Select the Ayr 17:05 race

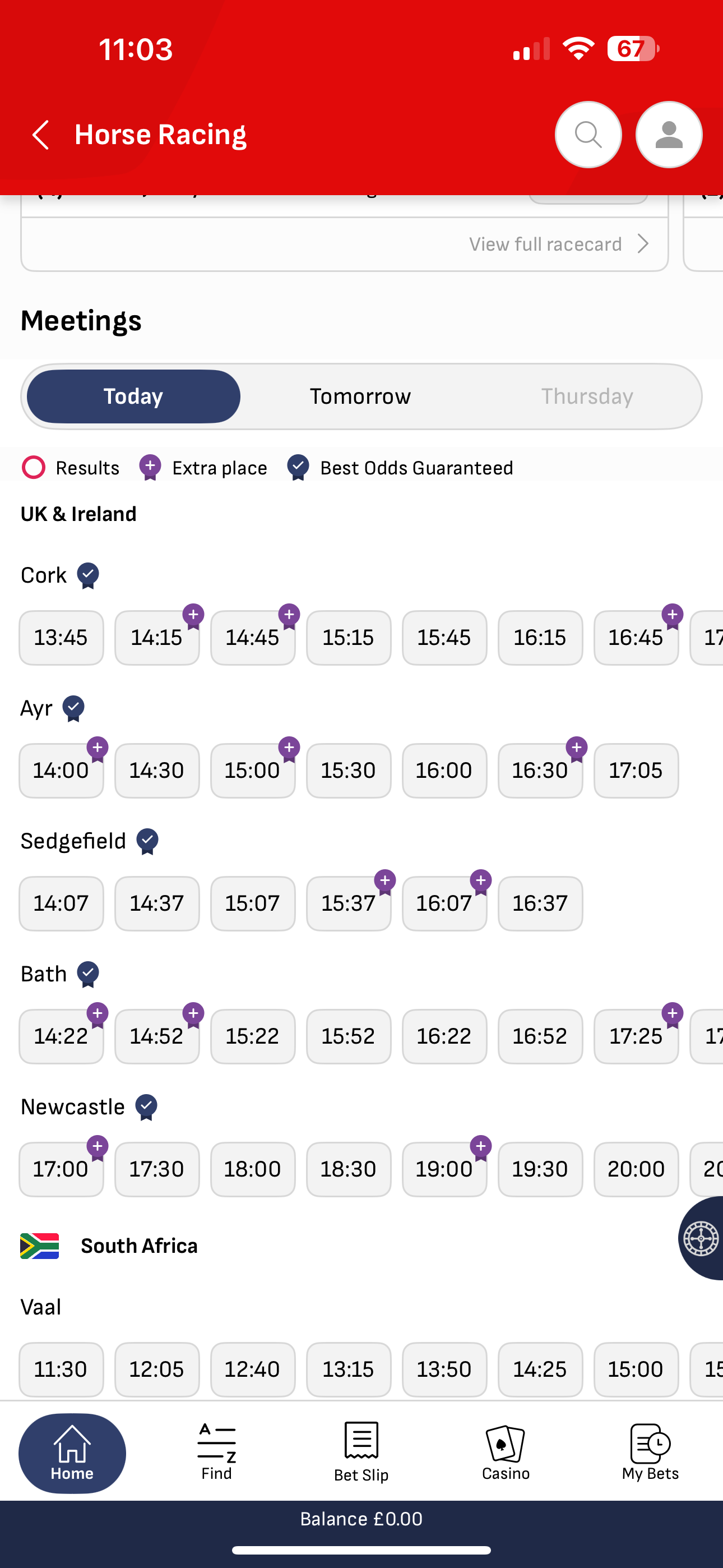pyautogui.click(x=636, y=770)
